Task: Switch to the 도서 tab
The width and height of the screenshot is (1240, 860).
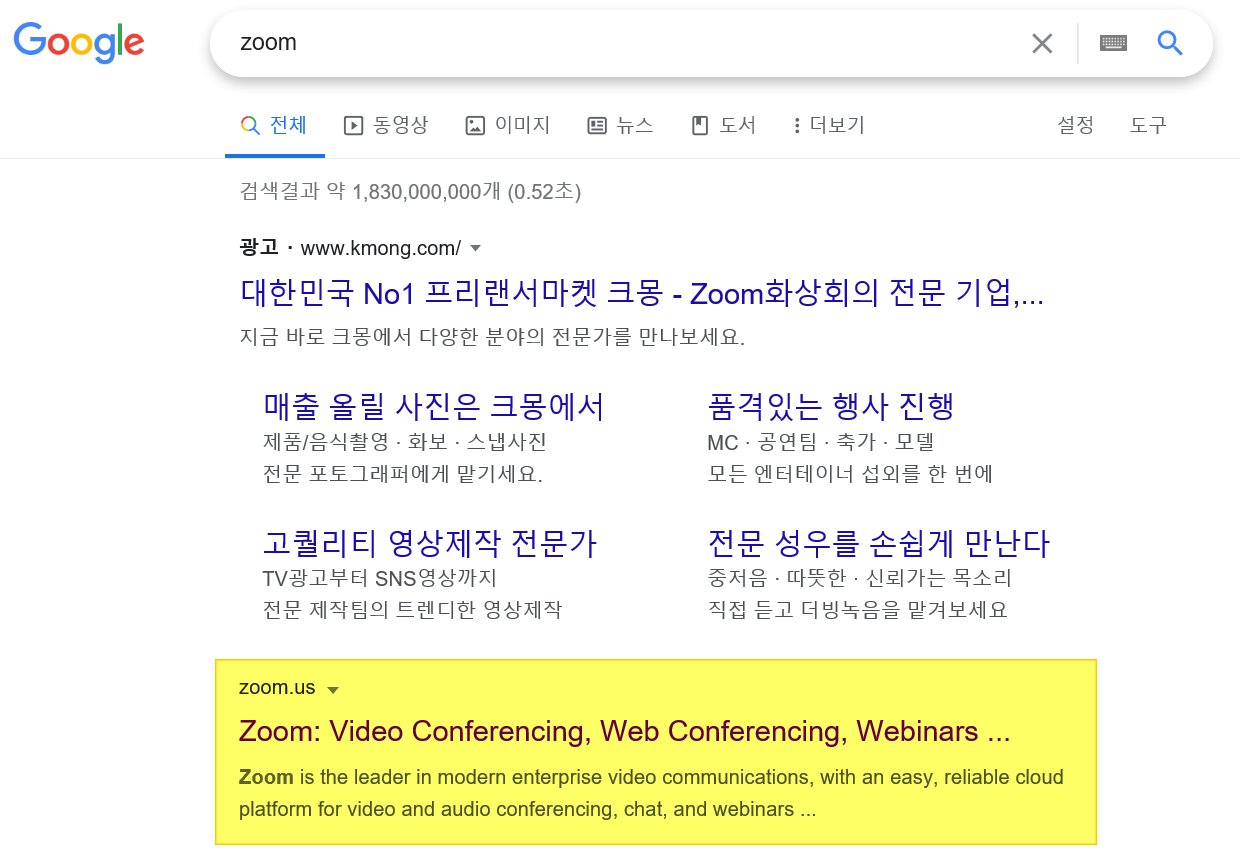Action: point(724,126)
